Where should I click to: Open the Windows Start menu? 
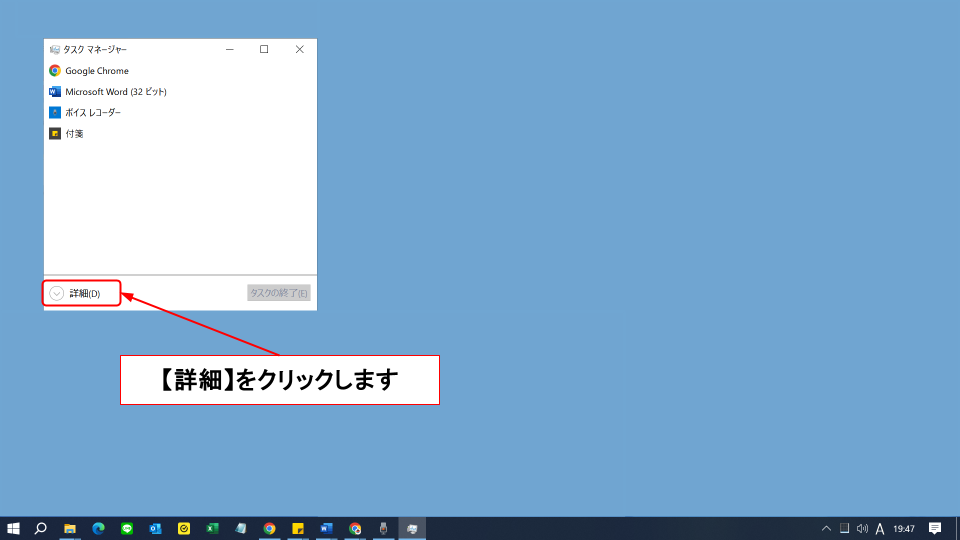tap(14, 528)
